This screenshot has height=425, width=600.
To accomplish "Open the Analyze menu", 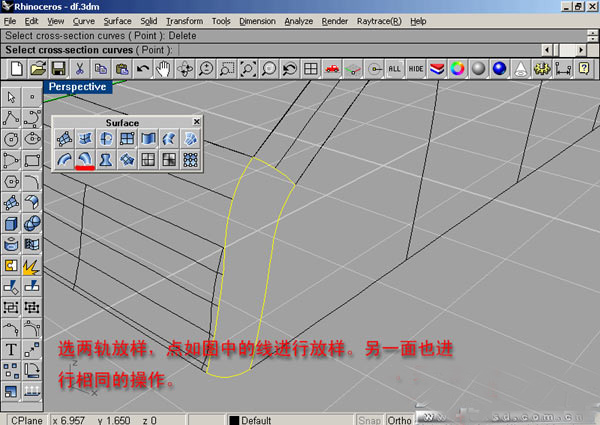I will tap(299, 20).
